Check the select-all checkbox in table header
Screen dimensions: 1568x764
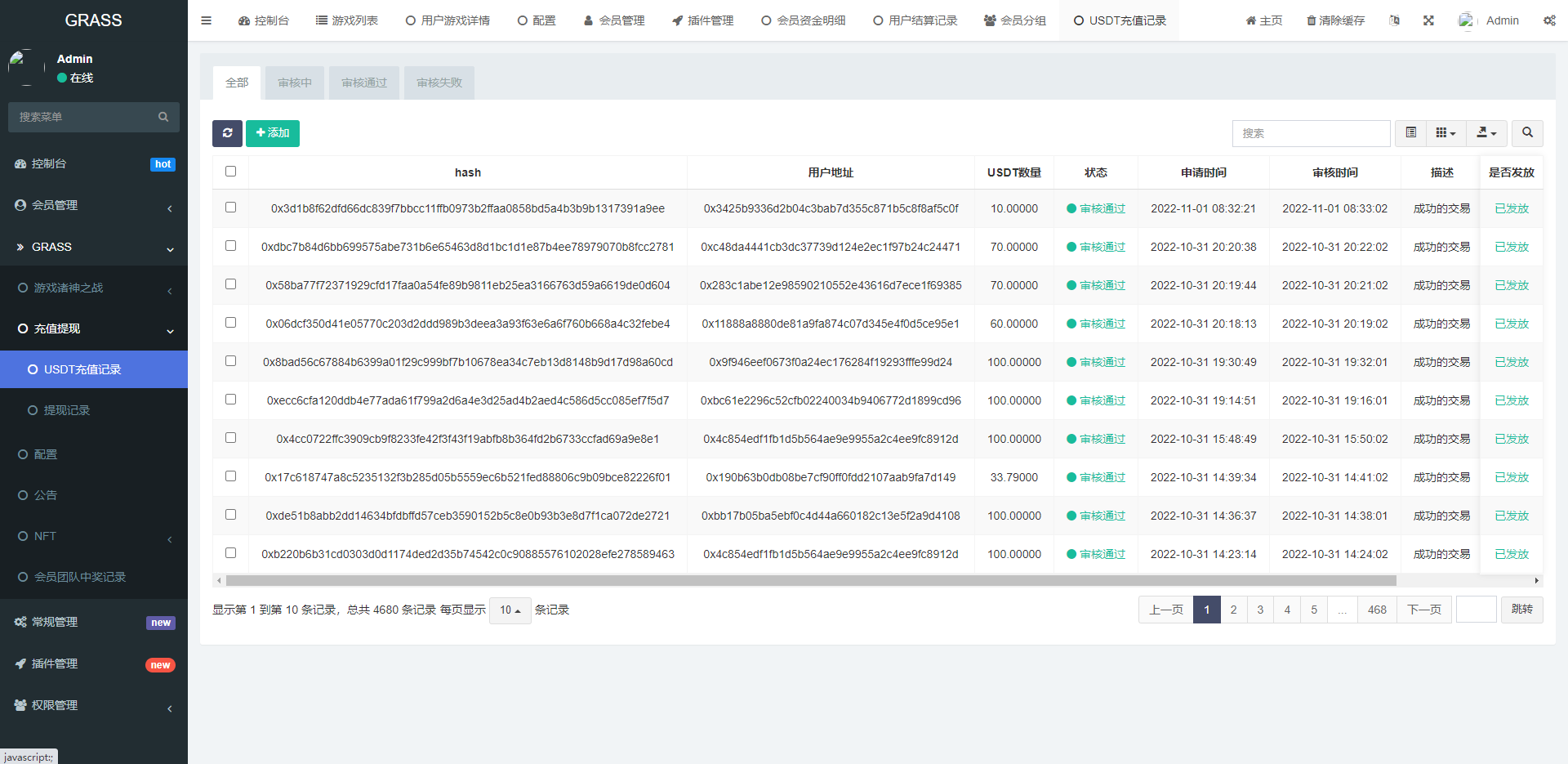230,172
